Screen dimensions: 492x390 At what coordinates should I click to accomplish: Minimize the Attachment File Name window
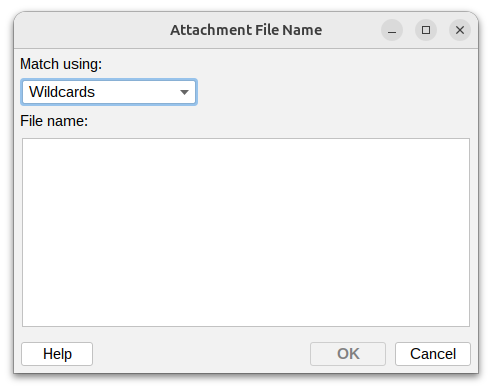coord(392,30)
